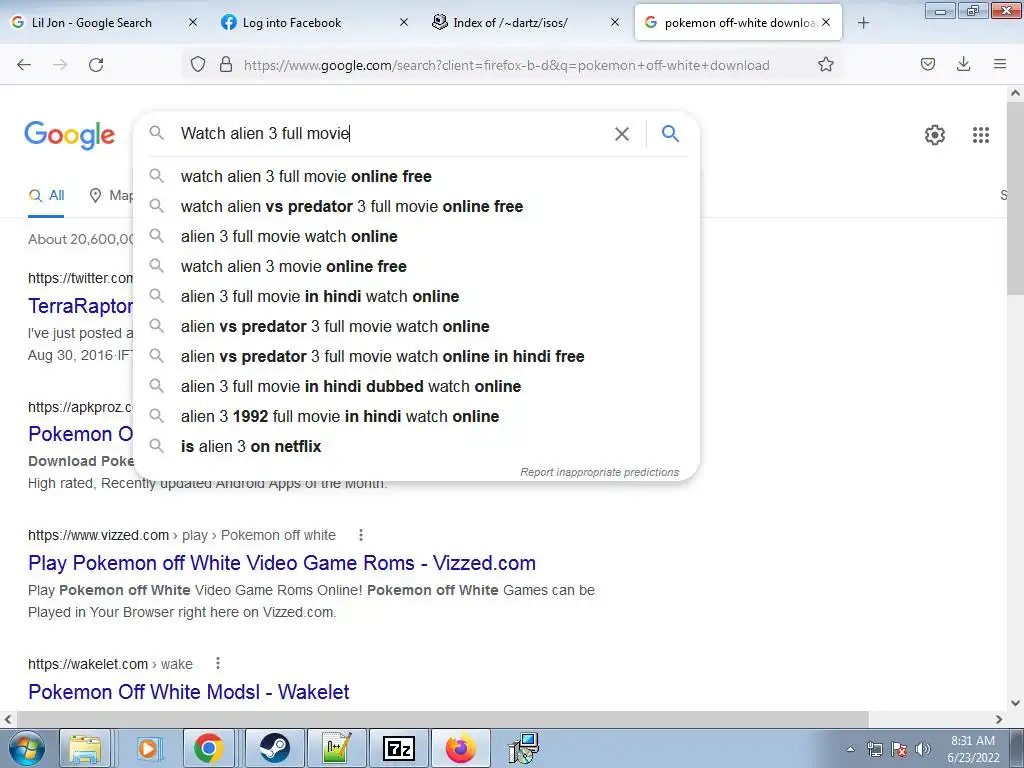Click the Firefox taskbar icon

461,748
